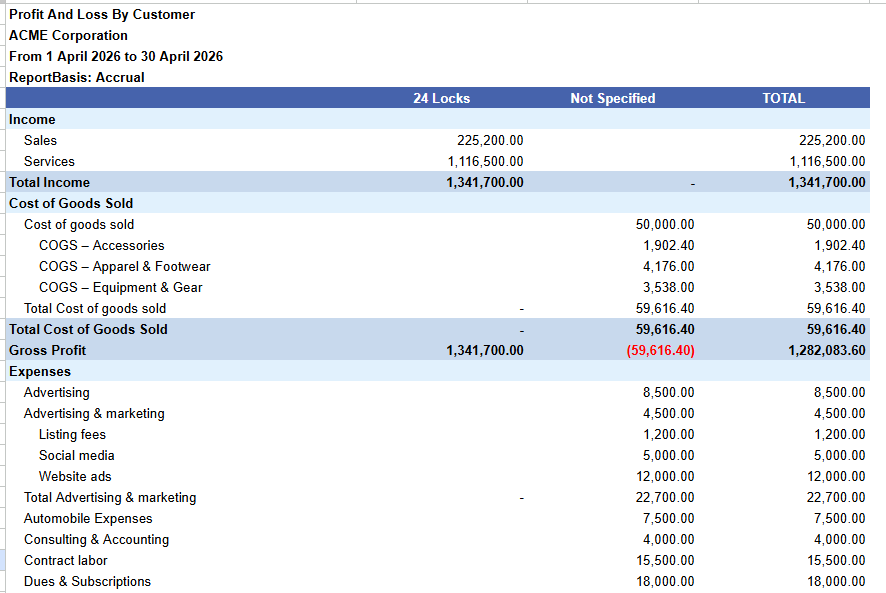
Task: Select the bold 'Total Cost of Goods Sold' label
Action: [x=88, y=329]
